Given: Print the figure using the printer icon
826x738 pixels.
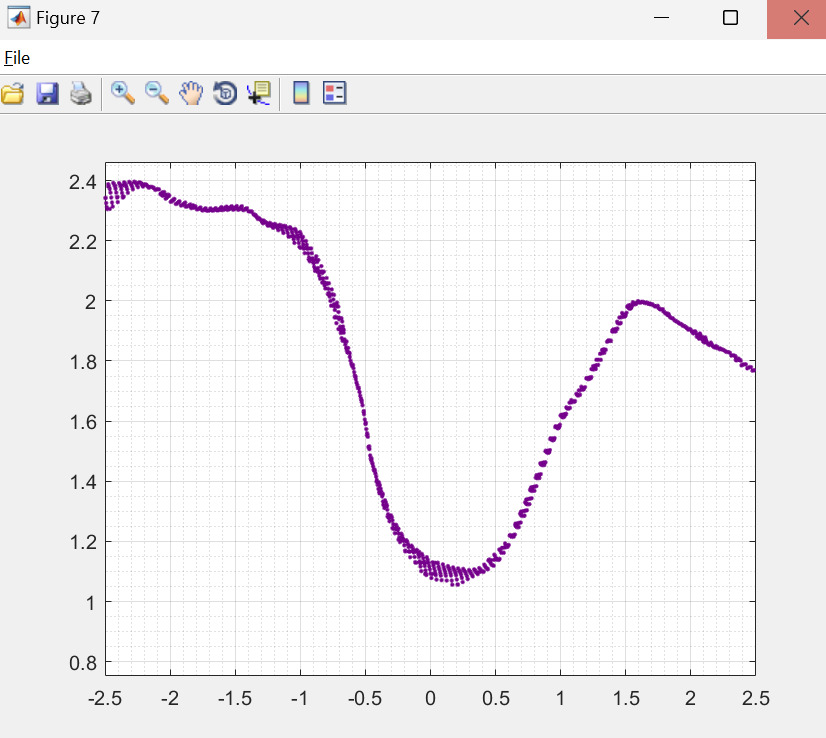Looking at the screenshot, I should [80, 94].
